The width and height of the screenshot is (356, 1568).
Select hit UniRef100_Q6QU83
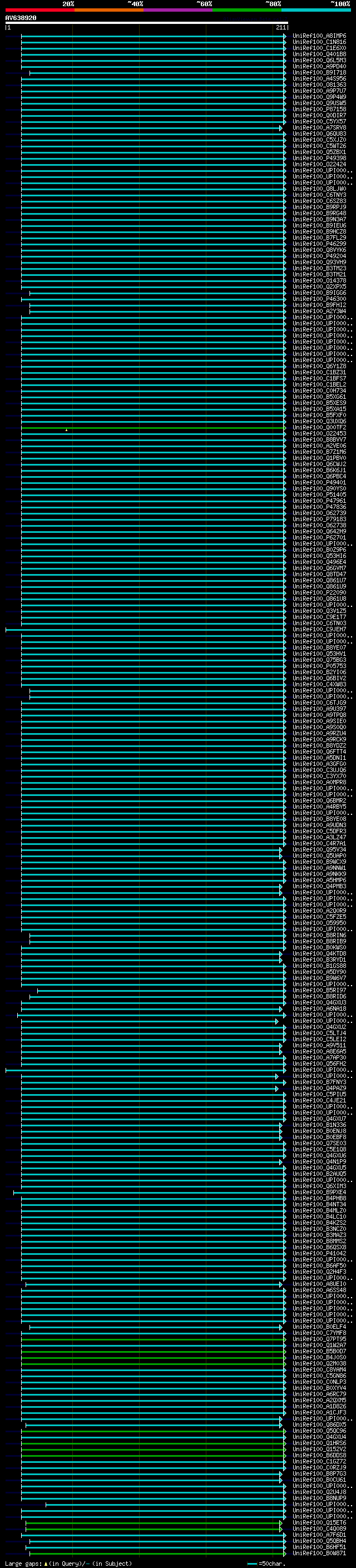click(x=319, y=134)
